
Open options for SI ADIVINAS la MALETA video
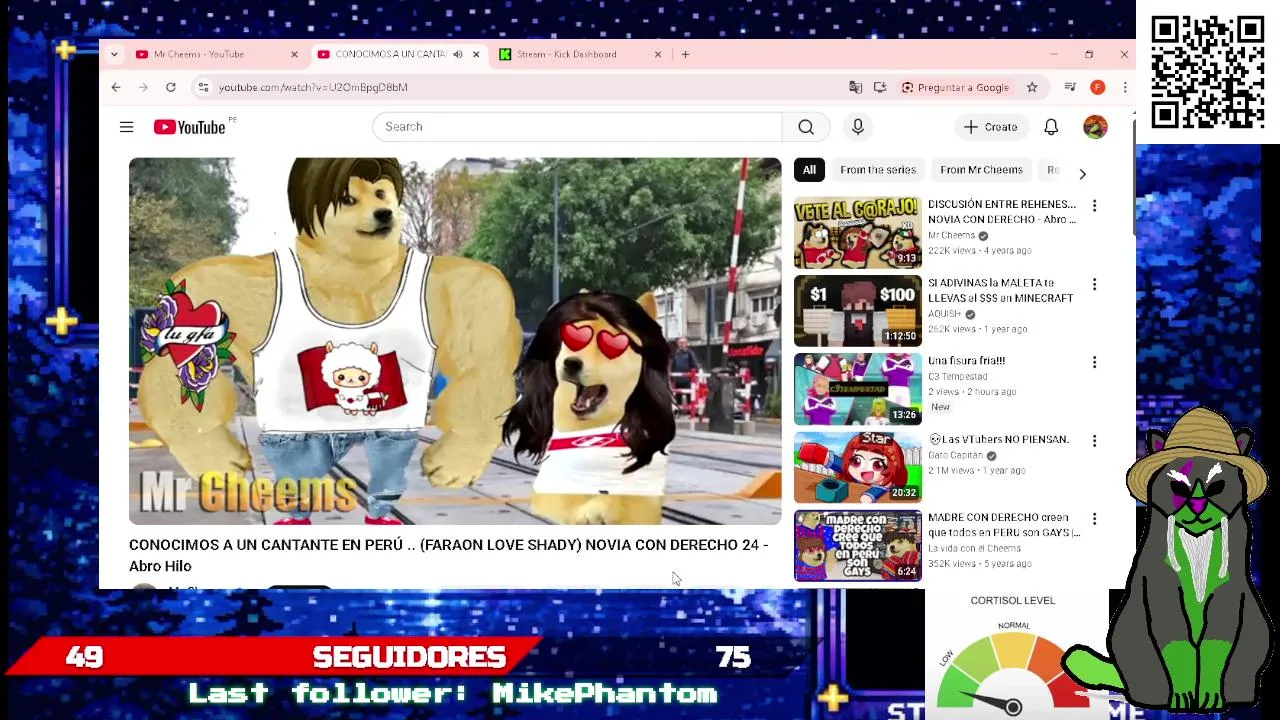1094,284
